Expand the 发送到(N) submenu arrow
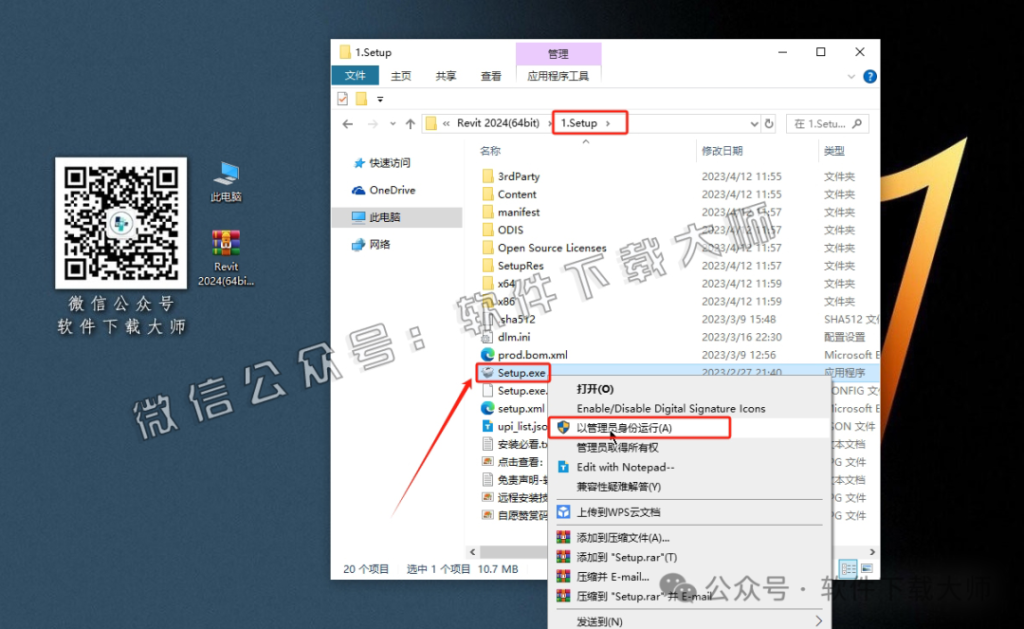The image size is (1024, 629). (x=818, y=621)
